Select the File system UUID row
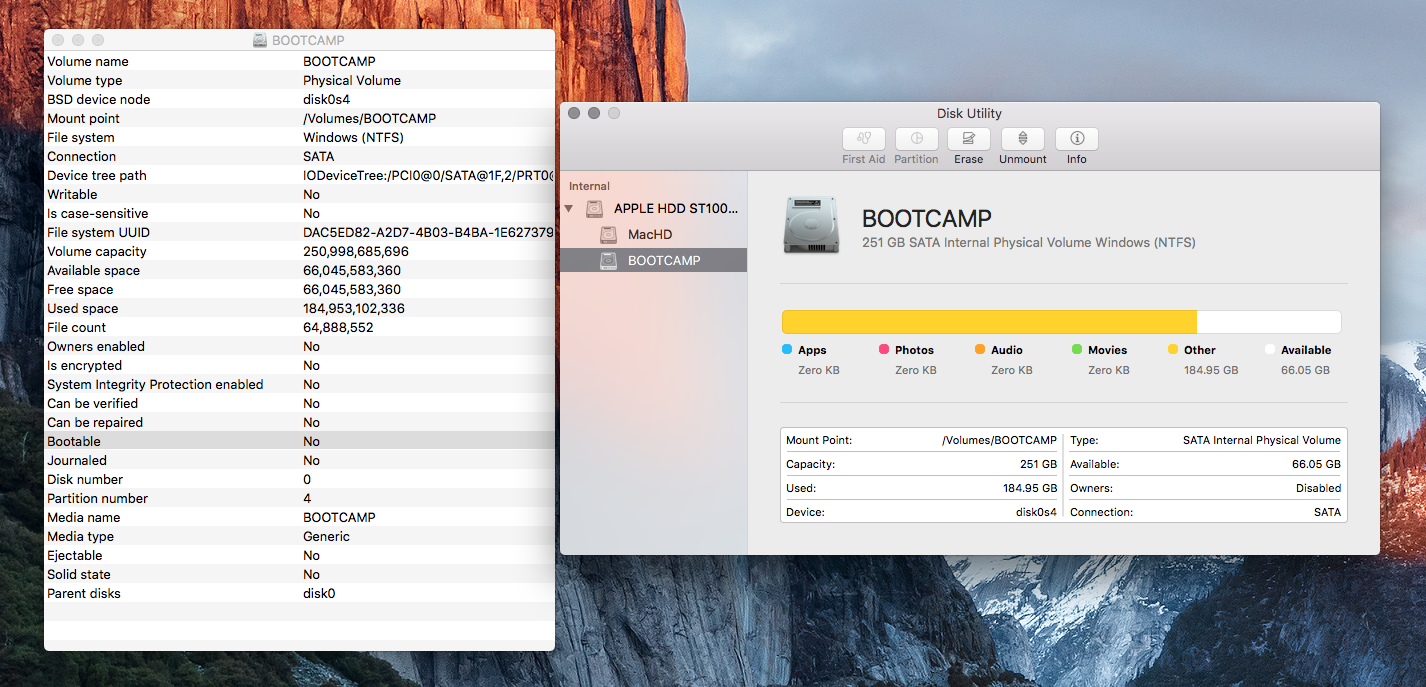This screenshot has height=687, width=1426. [x=299, y=232]
